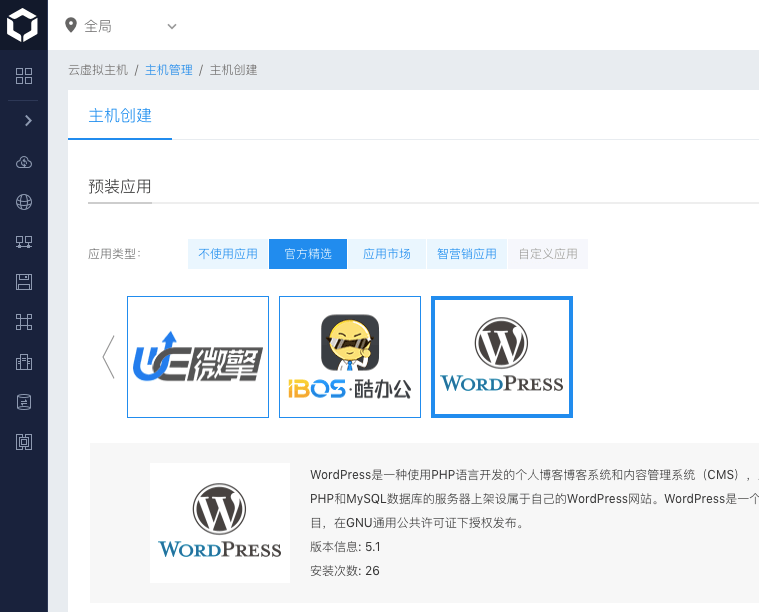Open the four-squares product overview icon
This screenshot has width=759, height=612.
tap(24, 76)
